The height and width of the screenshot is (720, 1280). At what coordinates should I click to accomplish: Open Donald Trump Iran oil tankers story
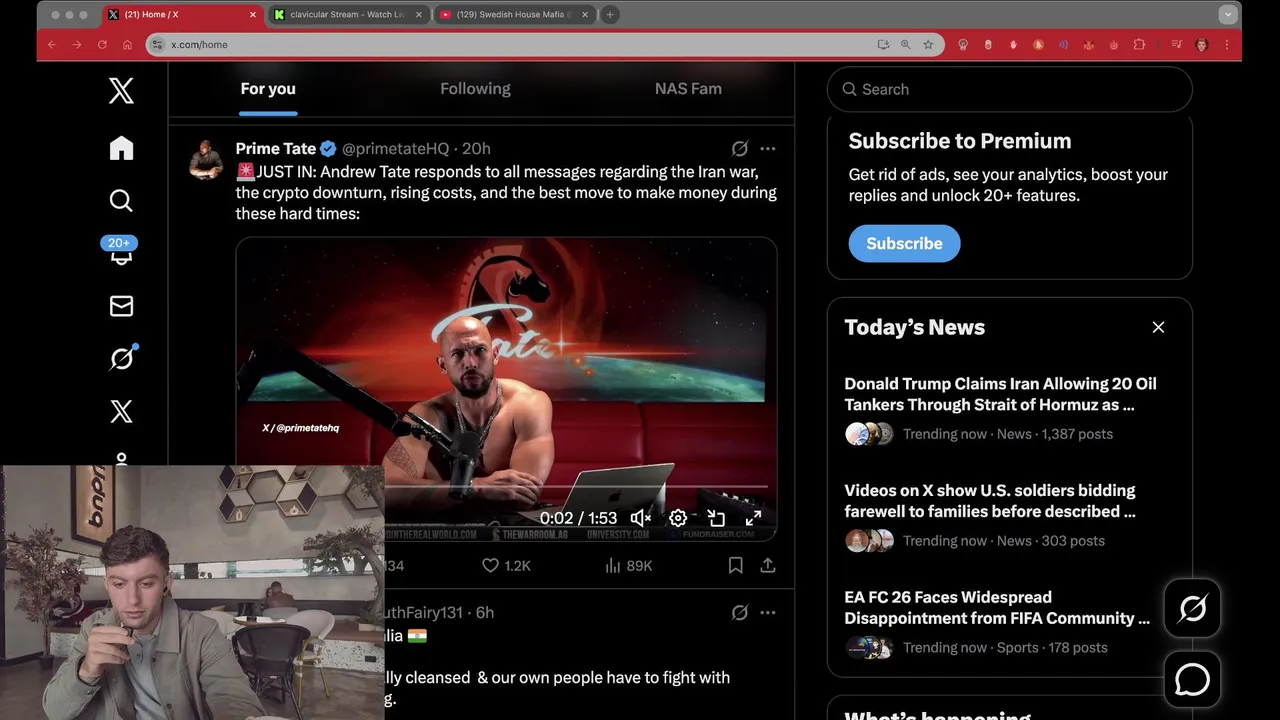coord(1000,394)
